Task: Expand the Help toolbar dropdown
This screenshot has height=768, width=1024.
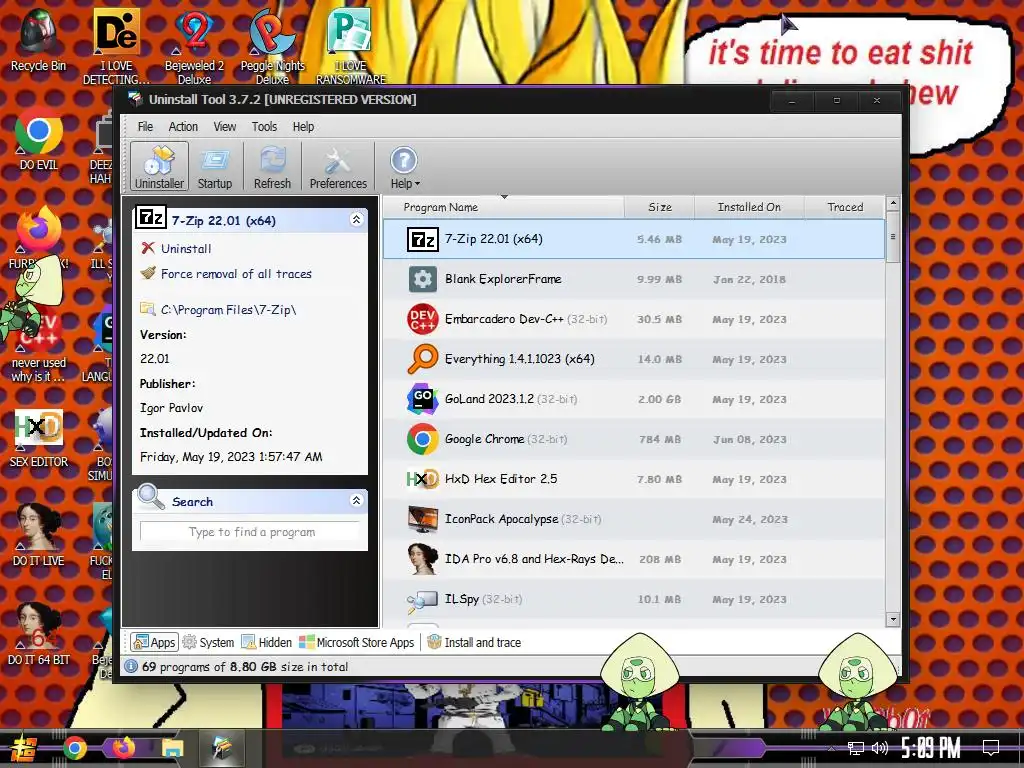Action: pos(404,167)
